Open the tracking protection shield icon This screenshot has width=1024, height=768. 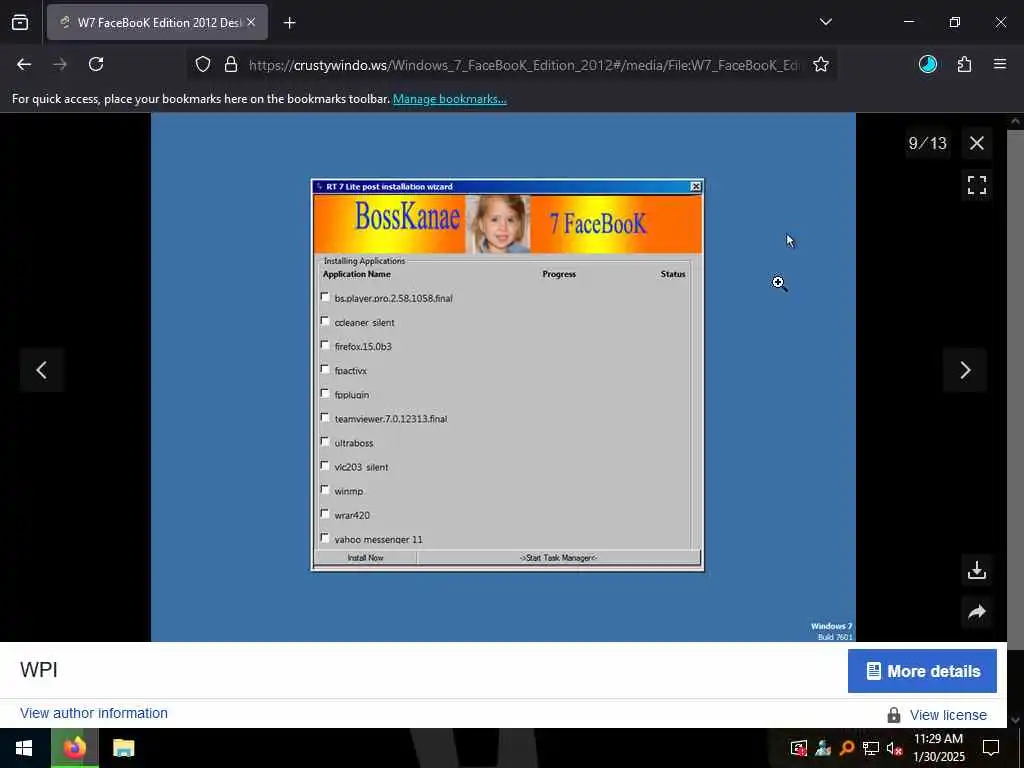pyautogui.click(x=203, y=64)
